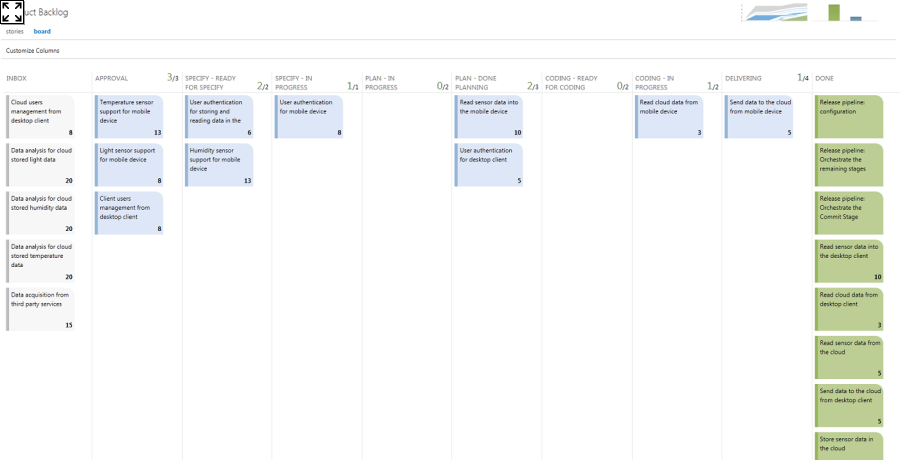Image resolution: width=900 pixels, height=460 pixels.
Task: Open Read sensor data into the desktop client card
Action: pos(849,261)
